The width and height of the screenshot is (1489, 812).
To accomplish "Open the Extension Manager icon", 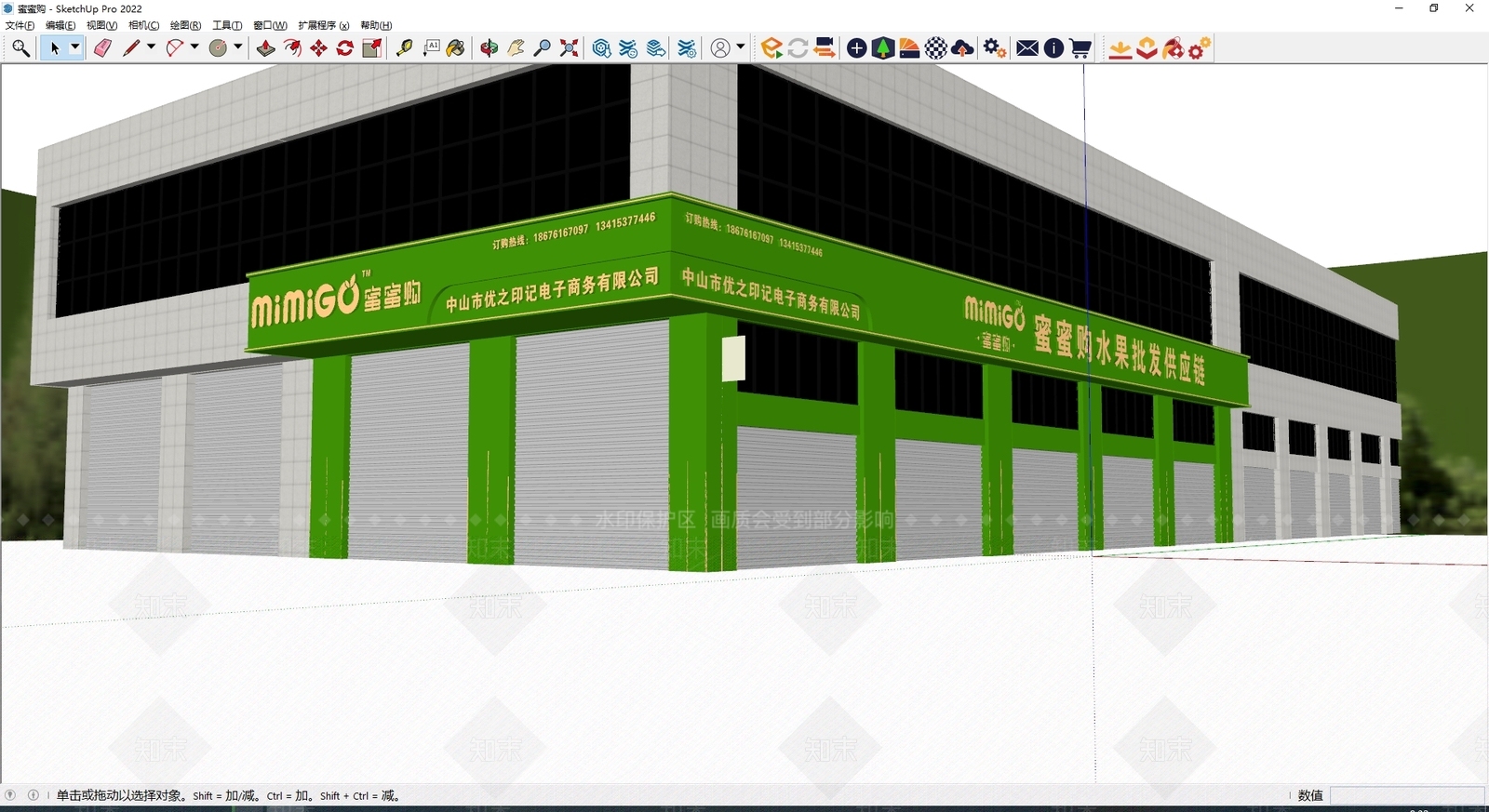I will pos(688,48).
